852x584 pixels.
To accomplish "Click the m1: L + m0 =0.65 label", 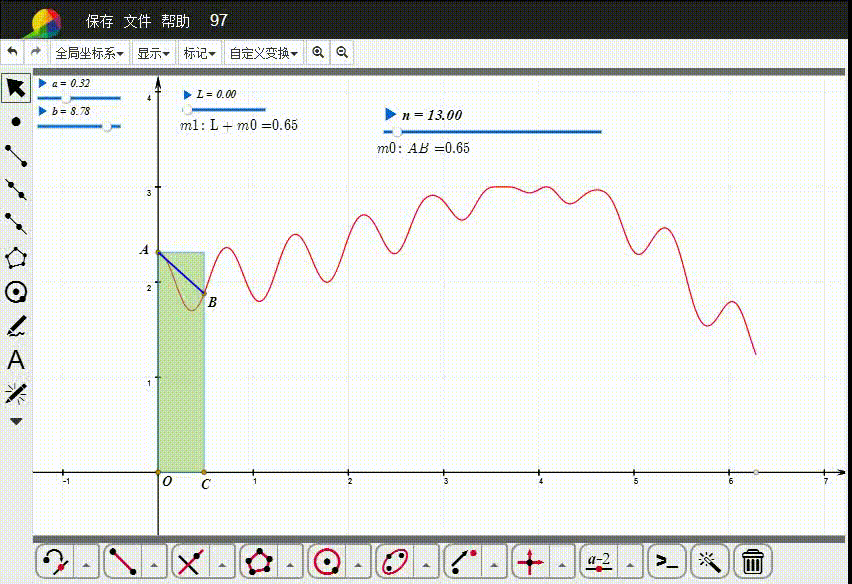I will pyautogui.click(x=239, y=125).
